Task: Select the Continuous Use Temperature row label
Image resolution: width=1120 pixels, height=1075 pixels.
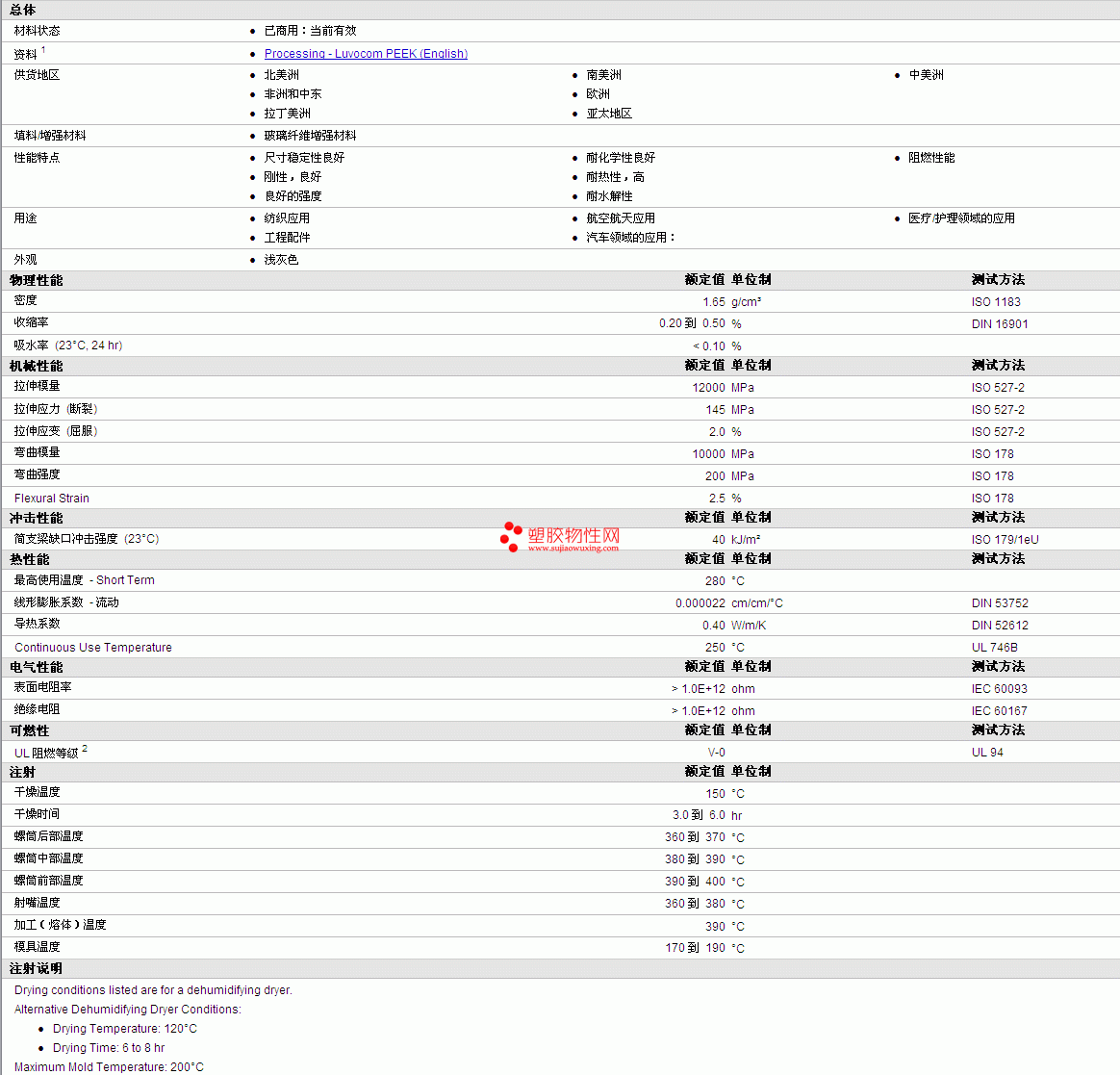Action: click(x=93, y=648)
